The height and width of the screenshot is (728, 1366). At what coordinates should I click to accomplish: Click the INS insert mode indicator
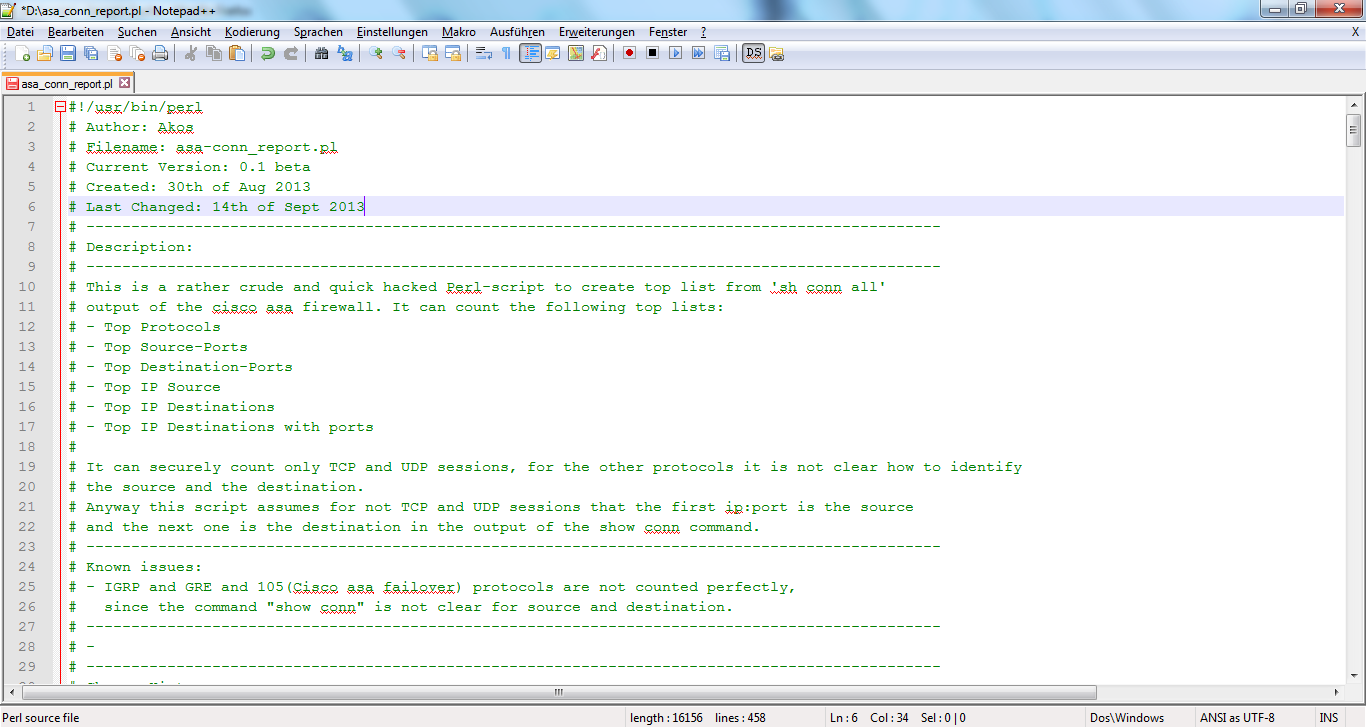[1328, 718]
